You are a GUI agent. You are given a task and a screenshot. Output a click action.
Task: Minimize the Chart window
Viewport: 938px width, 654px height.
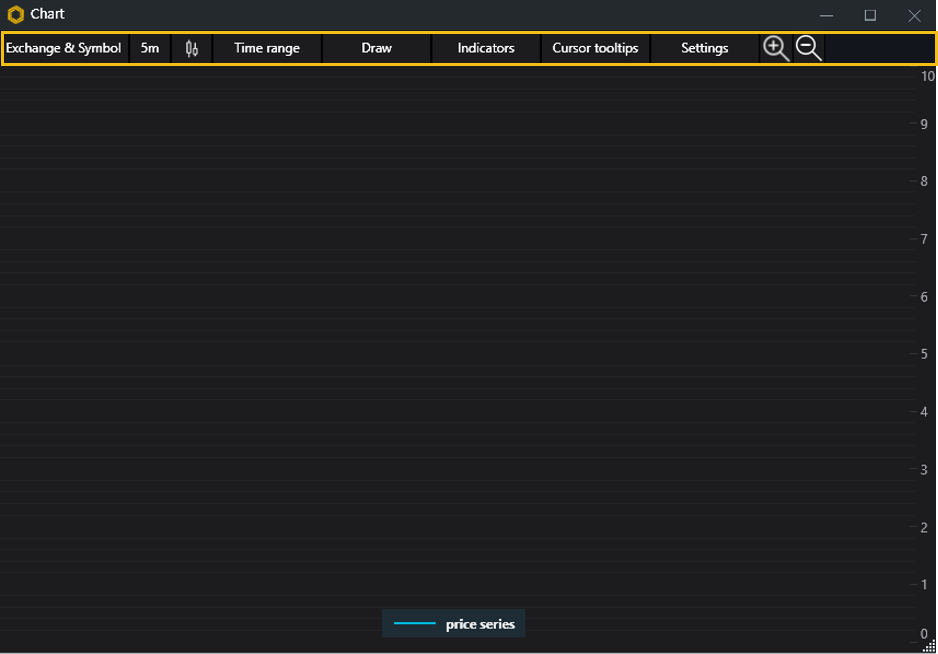tap(826, 16)
